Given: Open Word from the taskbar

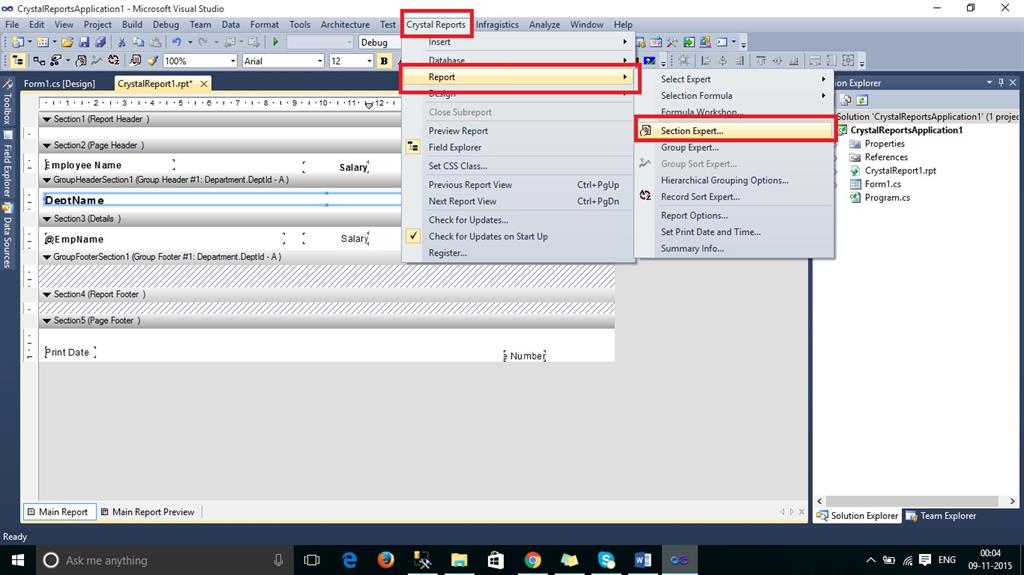Looking at the screenshot, I should [643, 560].
